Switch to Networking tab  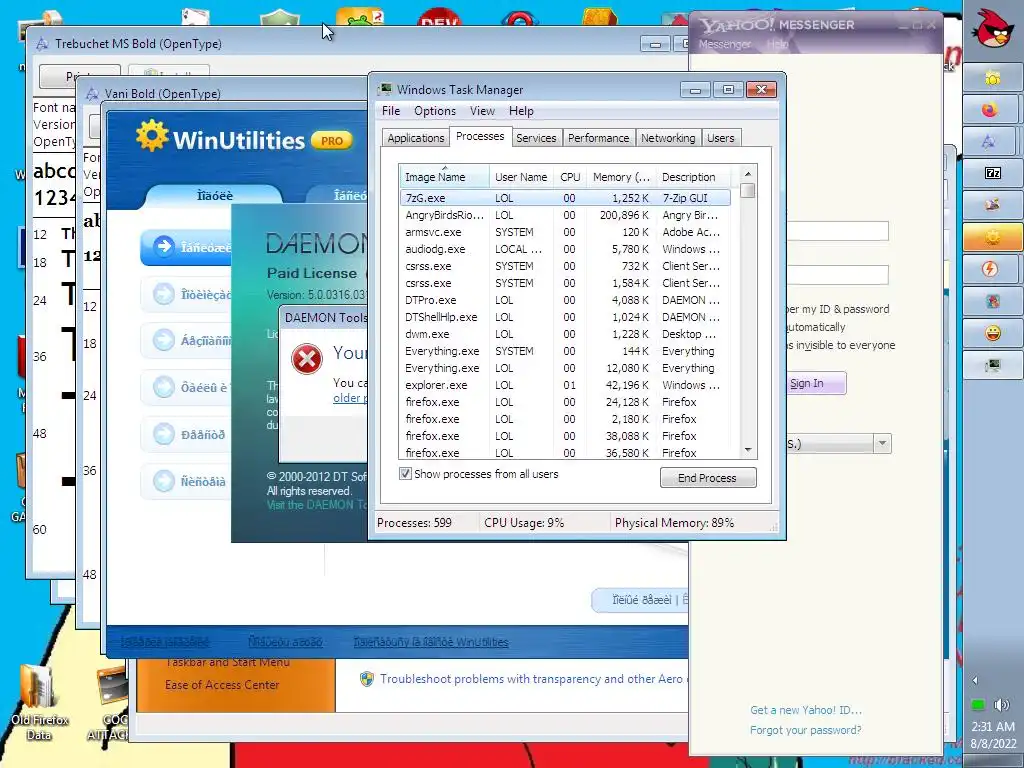click(x=668, y=138)
